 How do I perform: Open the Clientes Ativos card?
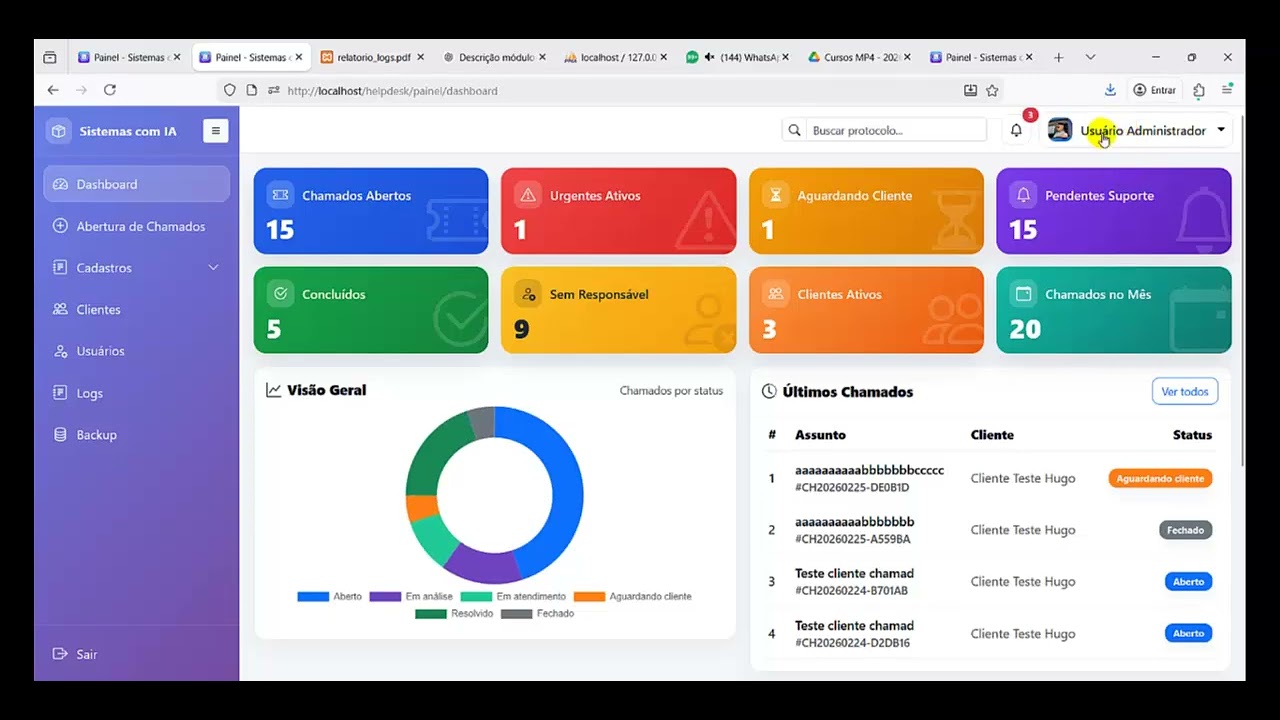coord(866,310)
